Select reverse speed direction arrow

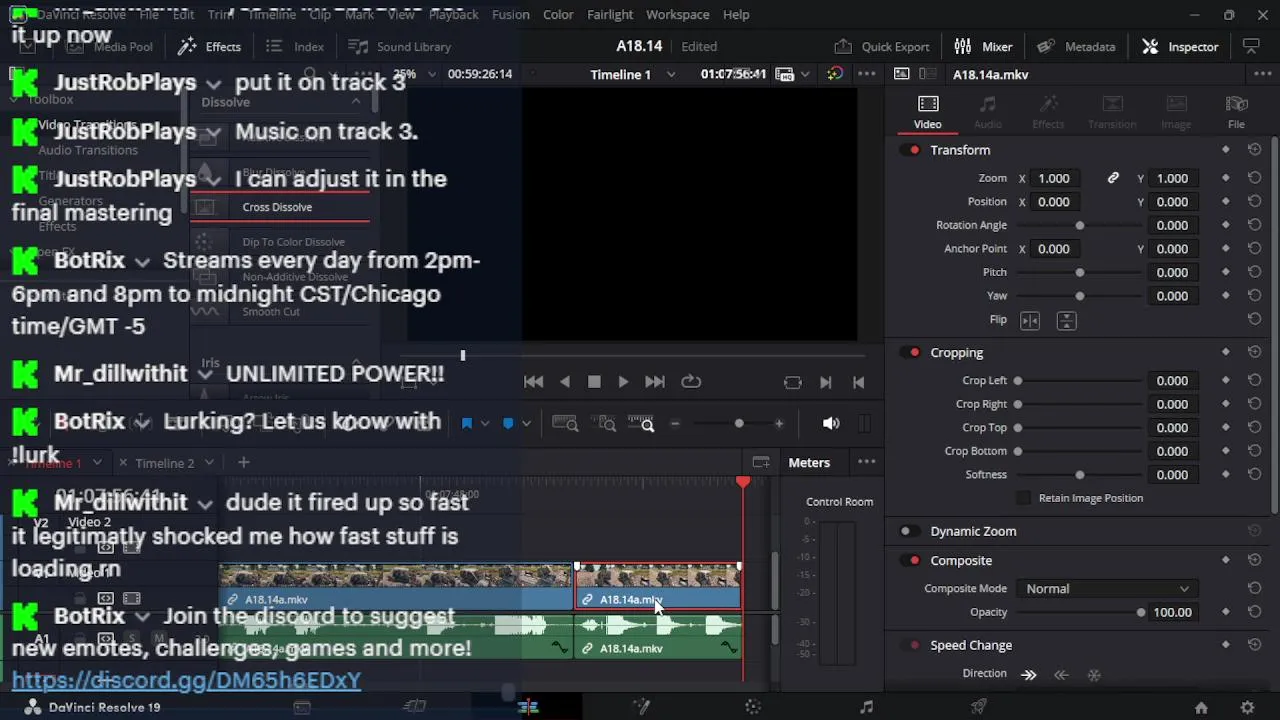pyautogui.click(x=1061, y=675)
